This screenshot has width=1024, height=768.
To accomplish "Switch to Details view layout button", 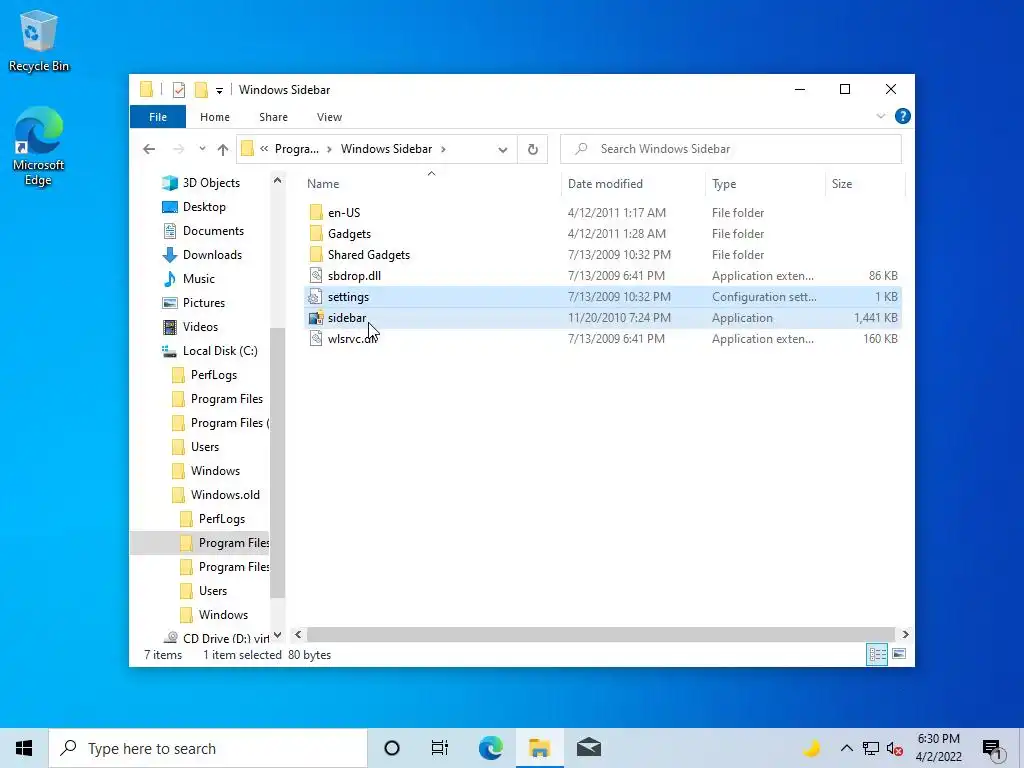I will pyautogui.click(x=877, y=654).
